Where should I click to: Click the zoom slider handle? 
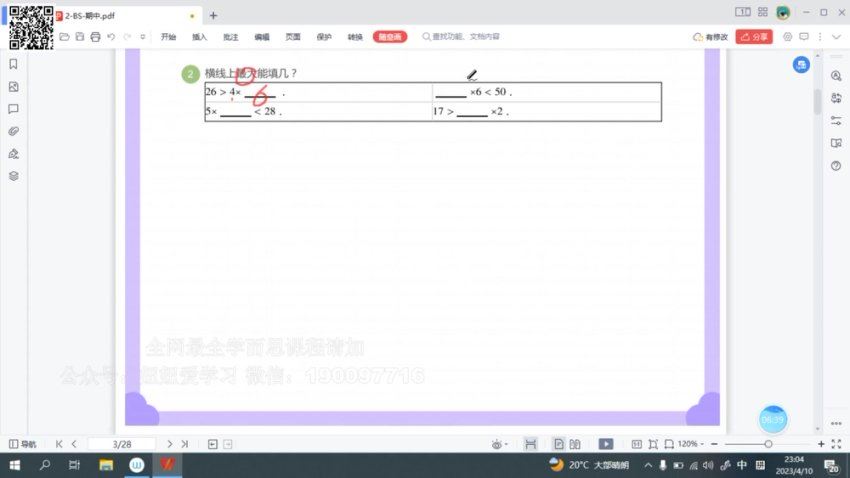[x=768, y=444]
